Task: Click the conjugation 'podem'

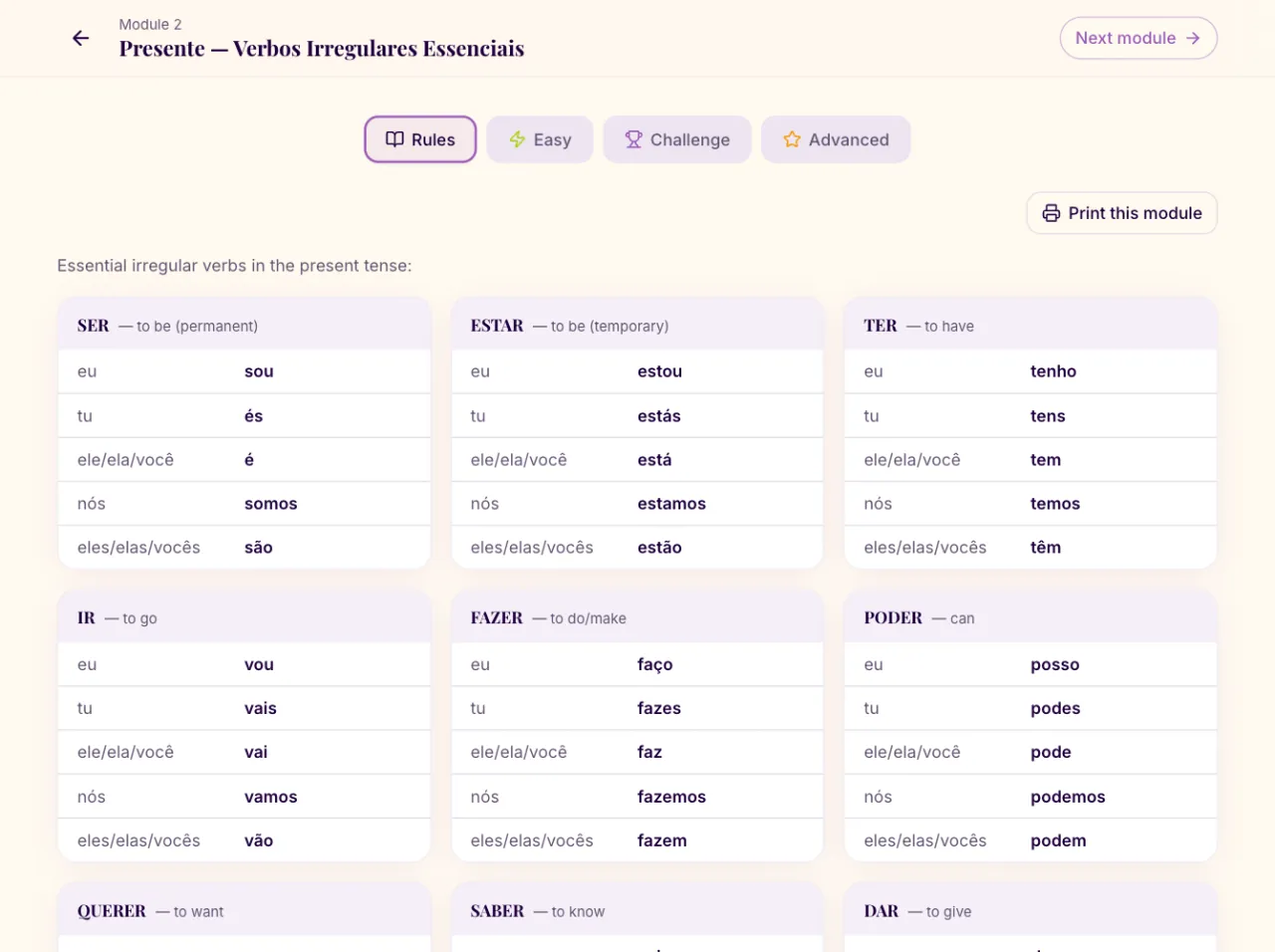Action: pyautogui.click(x=1059, y=840)
